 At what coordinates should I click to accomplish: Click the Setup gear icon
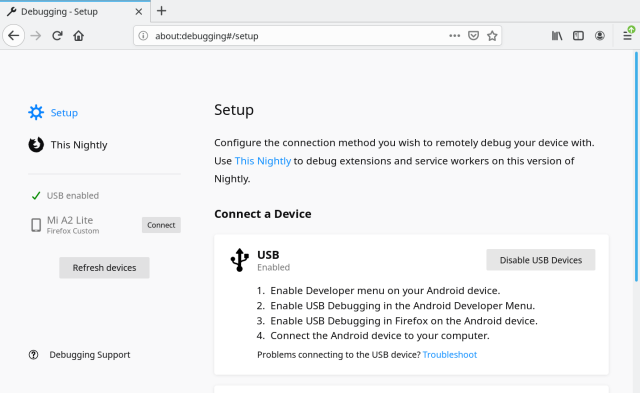click(x=36, y=112)
